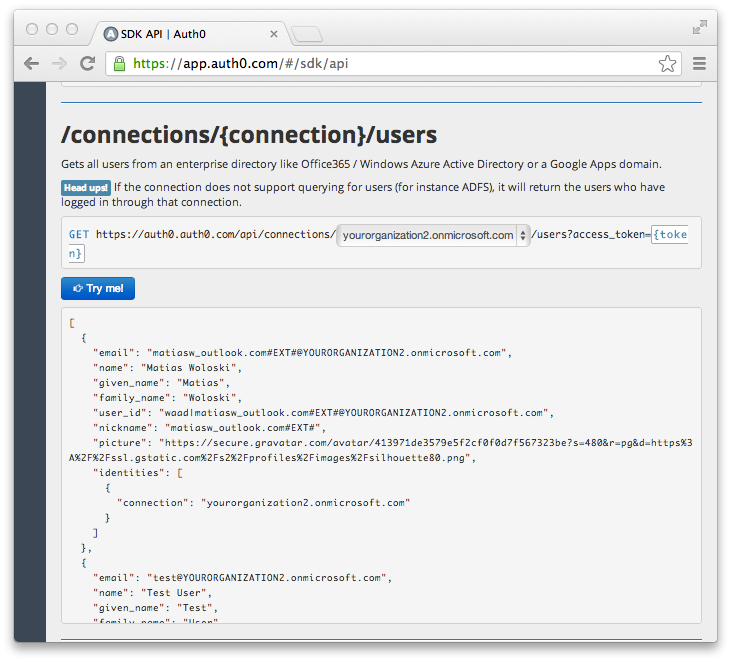
Task: Click the browser forward arrow
Action: (59, 63)
